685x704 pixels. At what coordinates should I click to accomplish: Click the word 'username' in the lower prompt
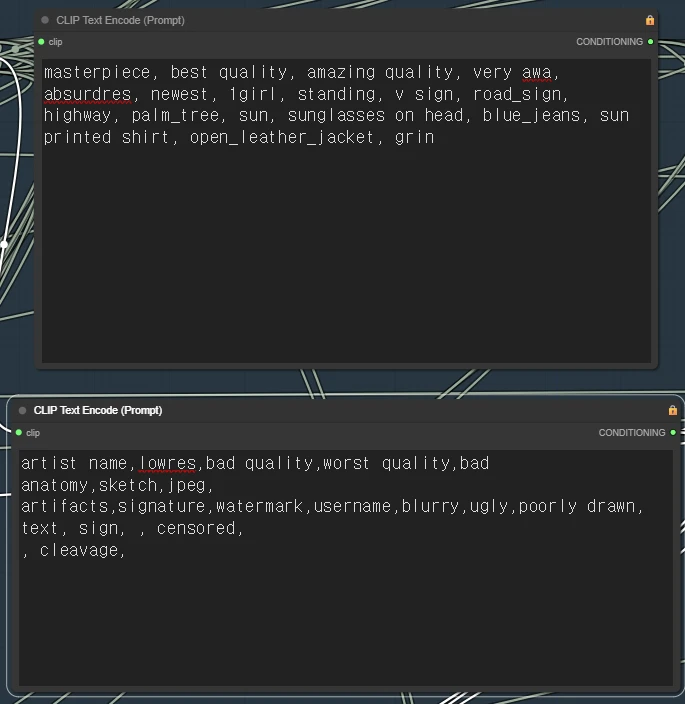[x=352, y=506]
